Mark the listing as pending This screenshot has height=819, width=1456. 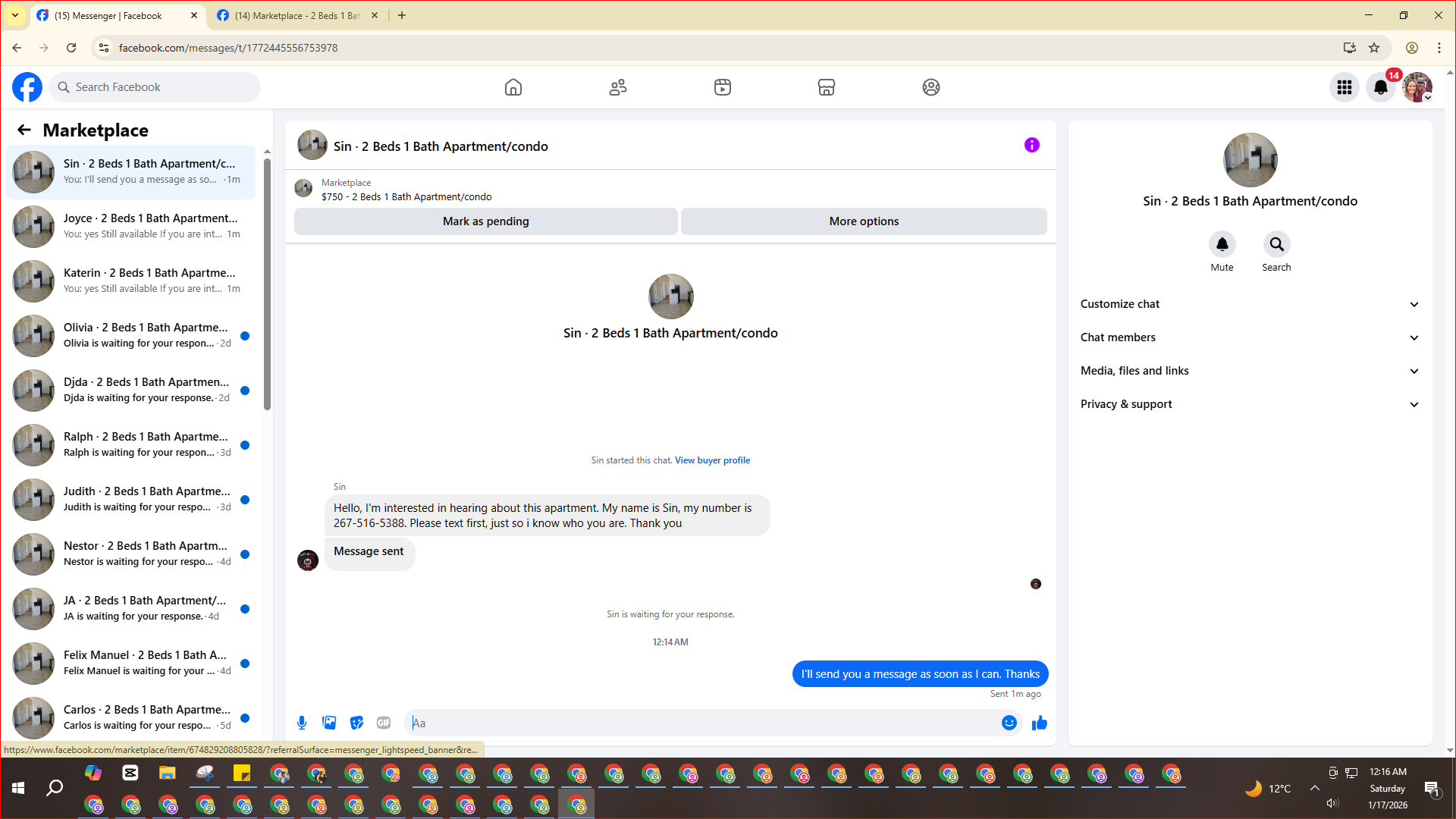485,221
